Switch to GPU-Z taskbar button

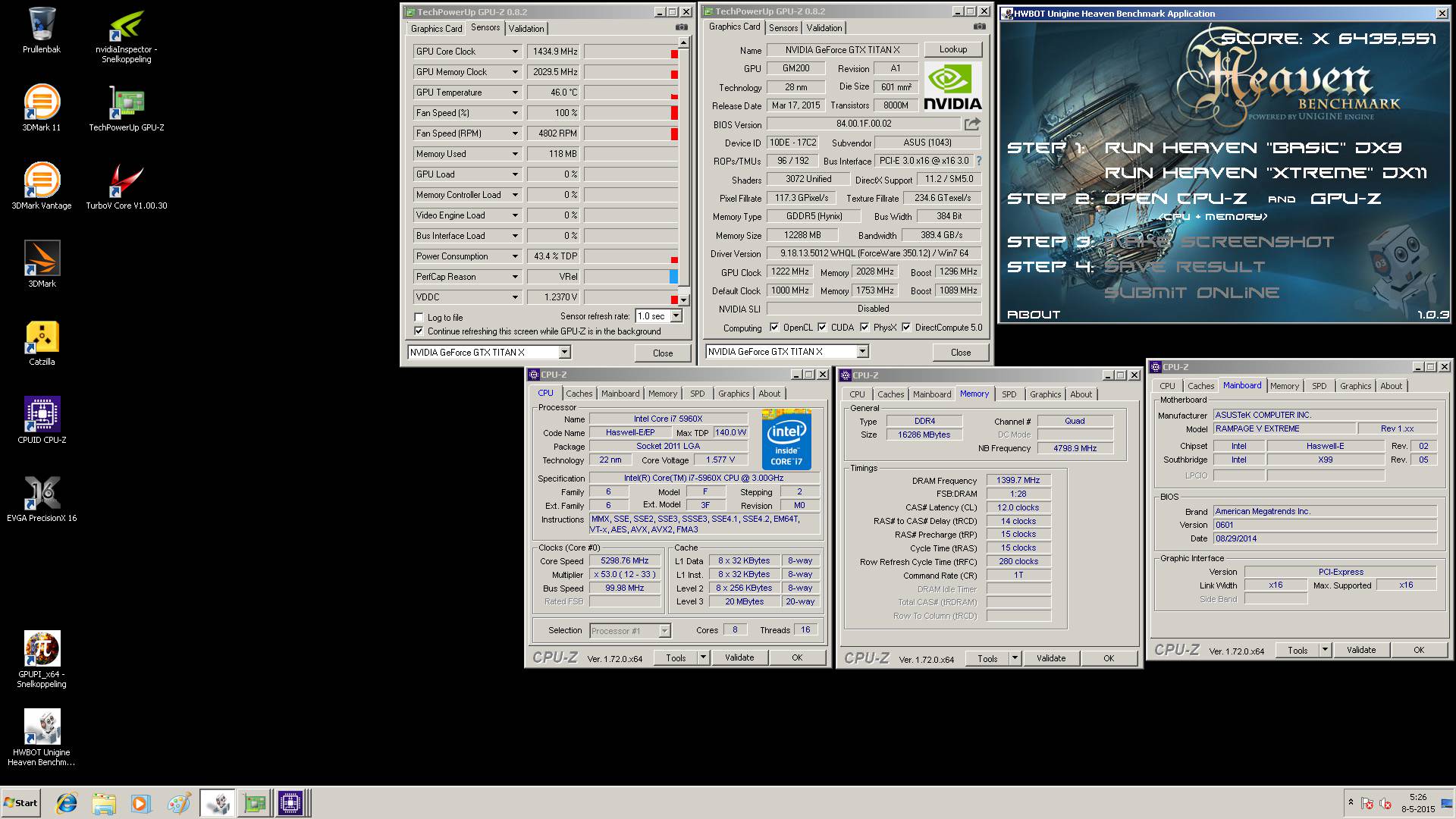[x=254, y=803]
